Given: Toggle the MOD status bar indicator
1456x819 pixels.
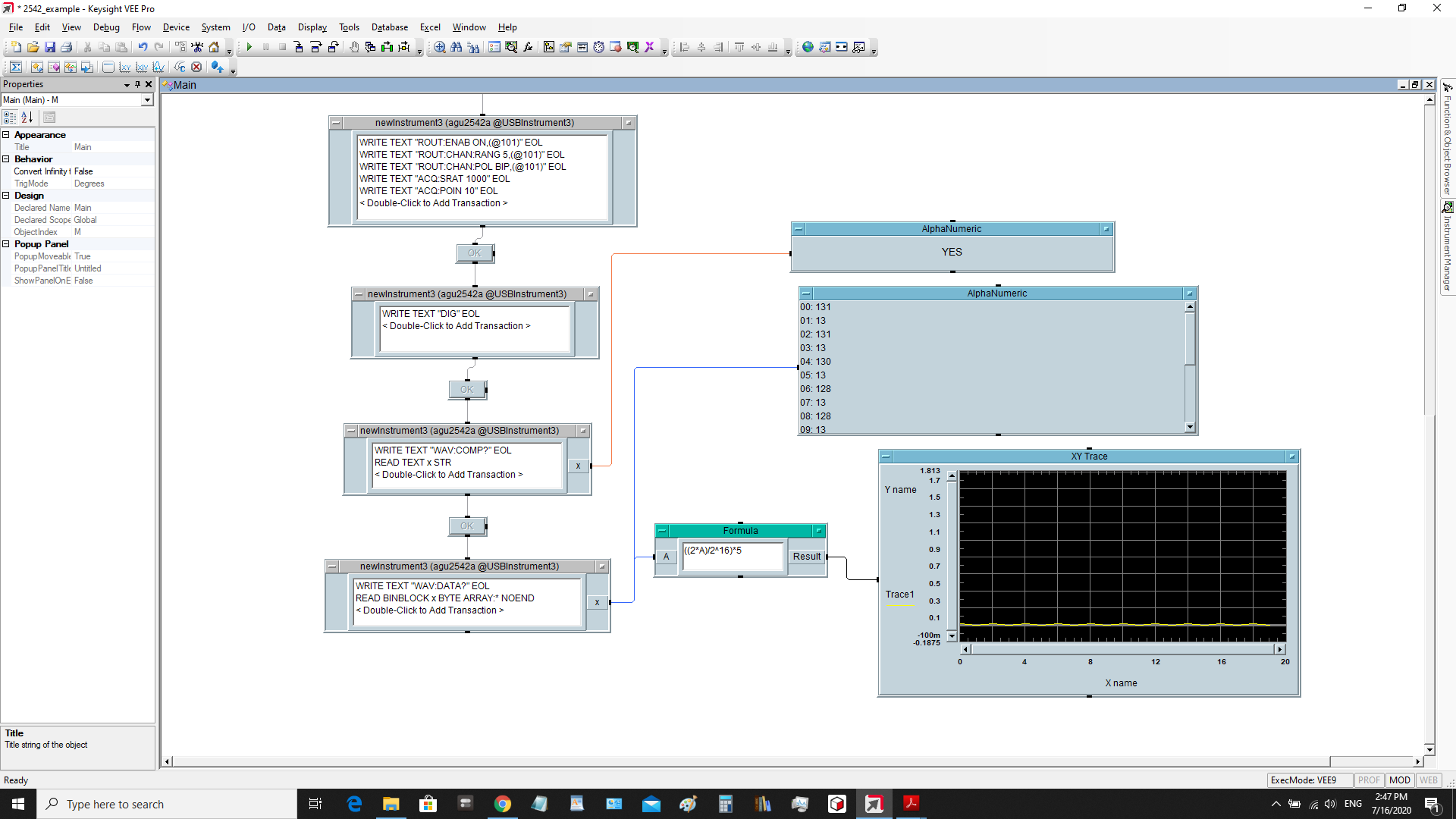Looking at the screenshot, I should click(1399, 780).
